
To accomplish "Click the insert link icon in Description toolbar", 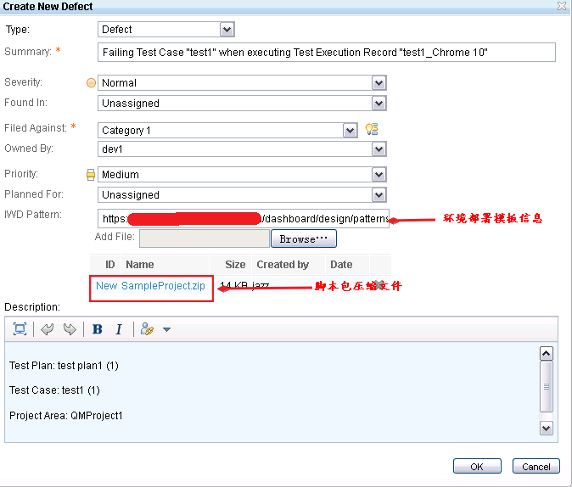I will 147,329.
